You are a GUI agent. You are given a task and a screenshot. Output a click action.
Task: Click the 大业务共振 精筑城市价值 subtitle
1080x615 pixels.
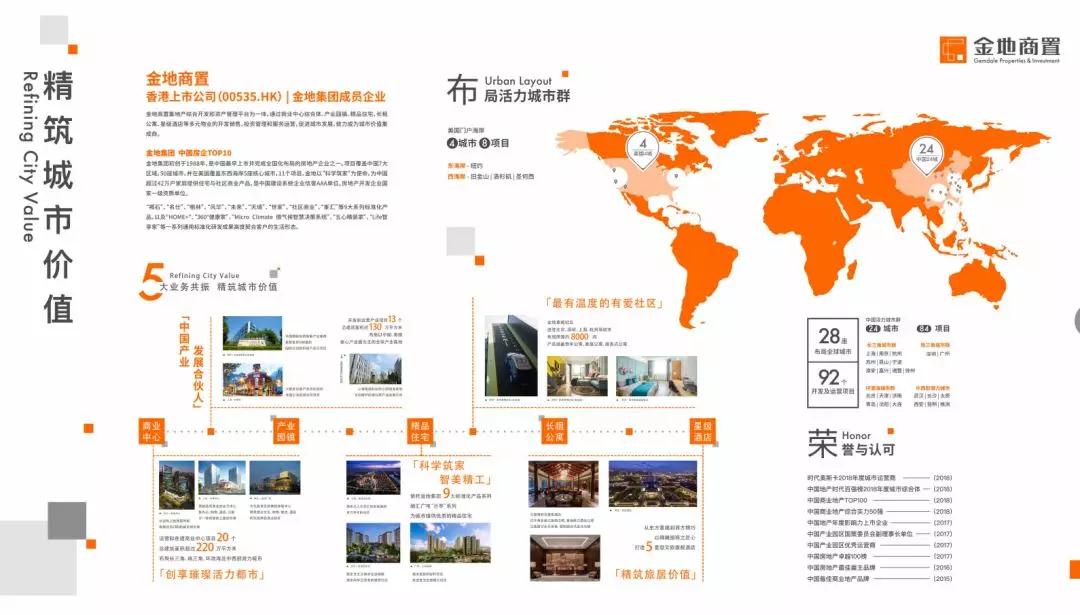[x=218, y=286]
